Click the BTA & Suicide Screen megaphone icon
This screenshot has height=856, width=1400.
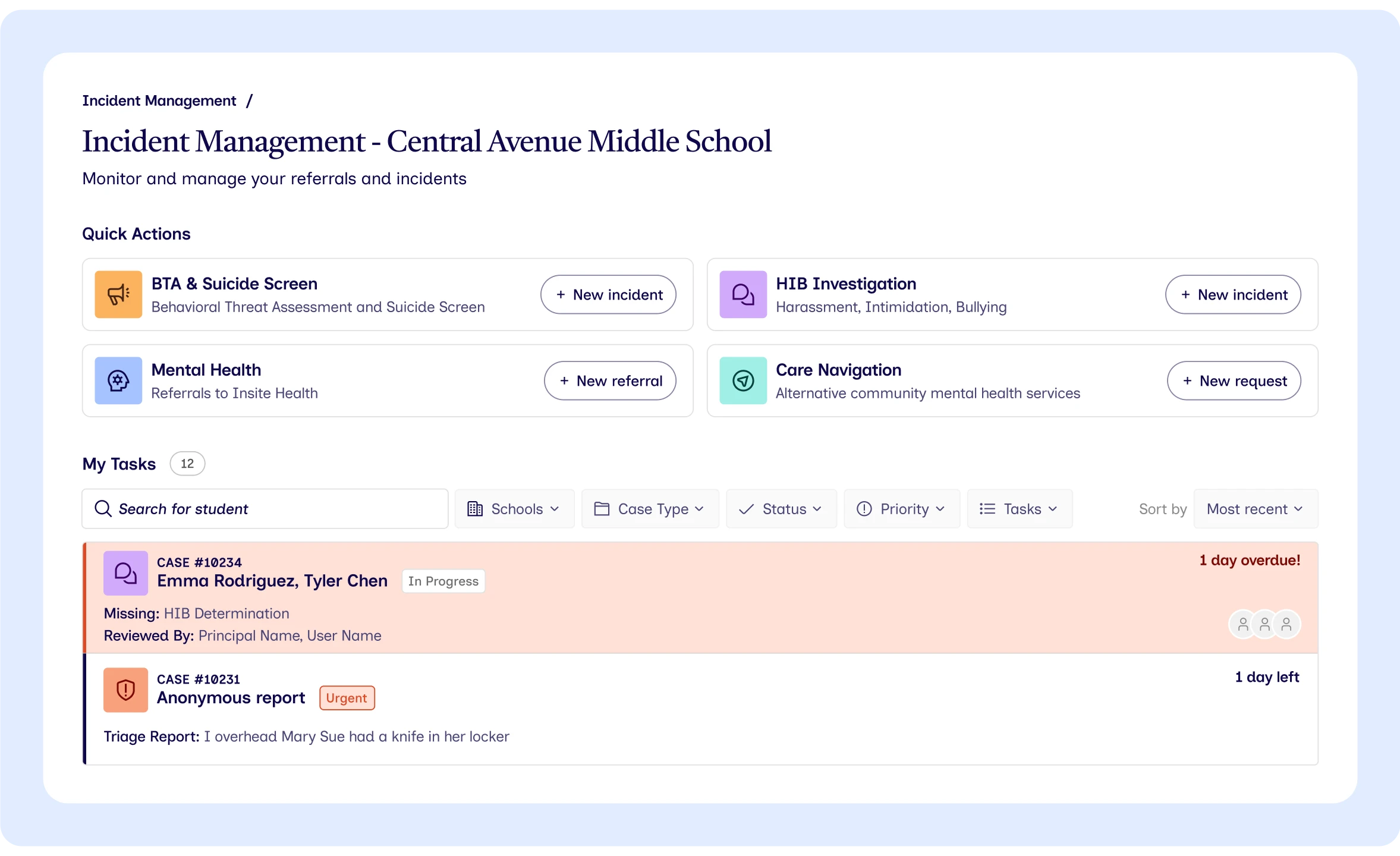(x=118, y=294)
